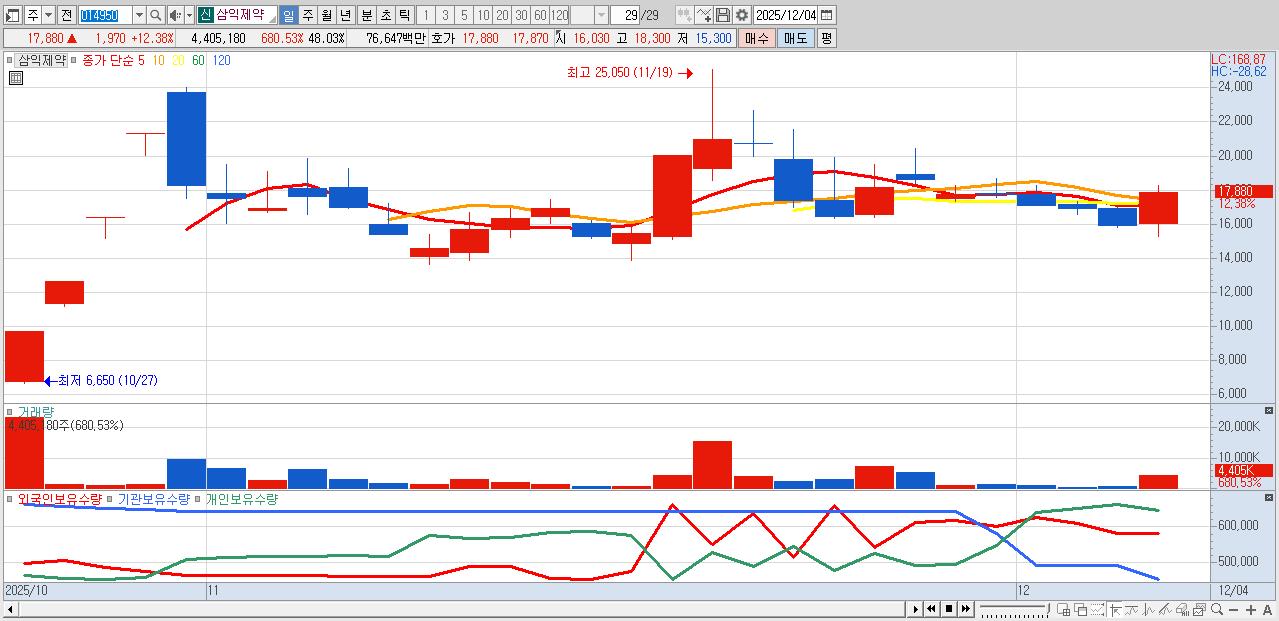Click the dotted-frame chart icon in bottom toolbar

click(1097, 609)
